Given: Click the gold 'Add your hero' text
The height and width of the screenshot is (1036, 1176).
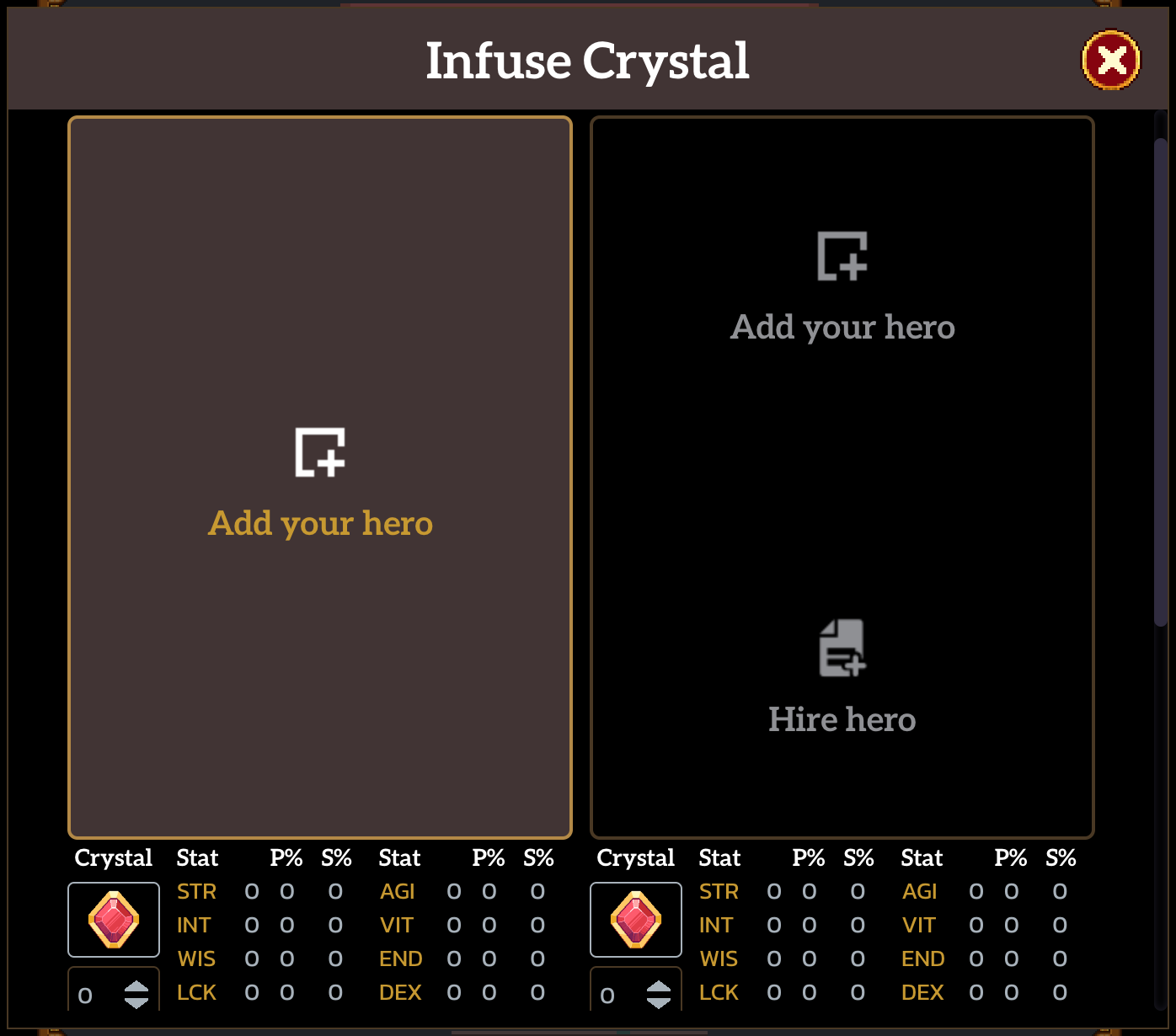Looking at the screenshot, I should [320, 523].
